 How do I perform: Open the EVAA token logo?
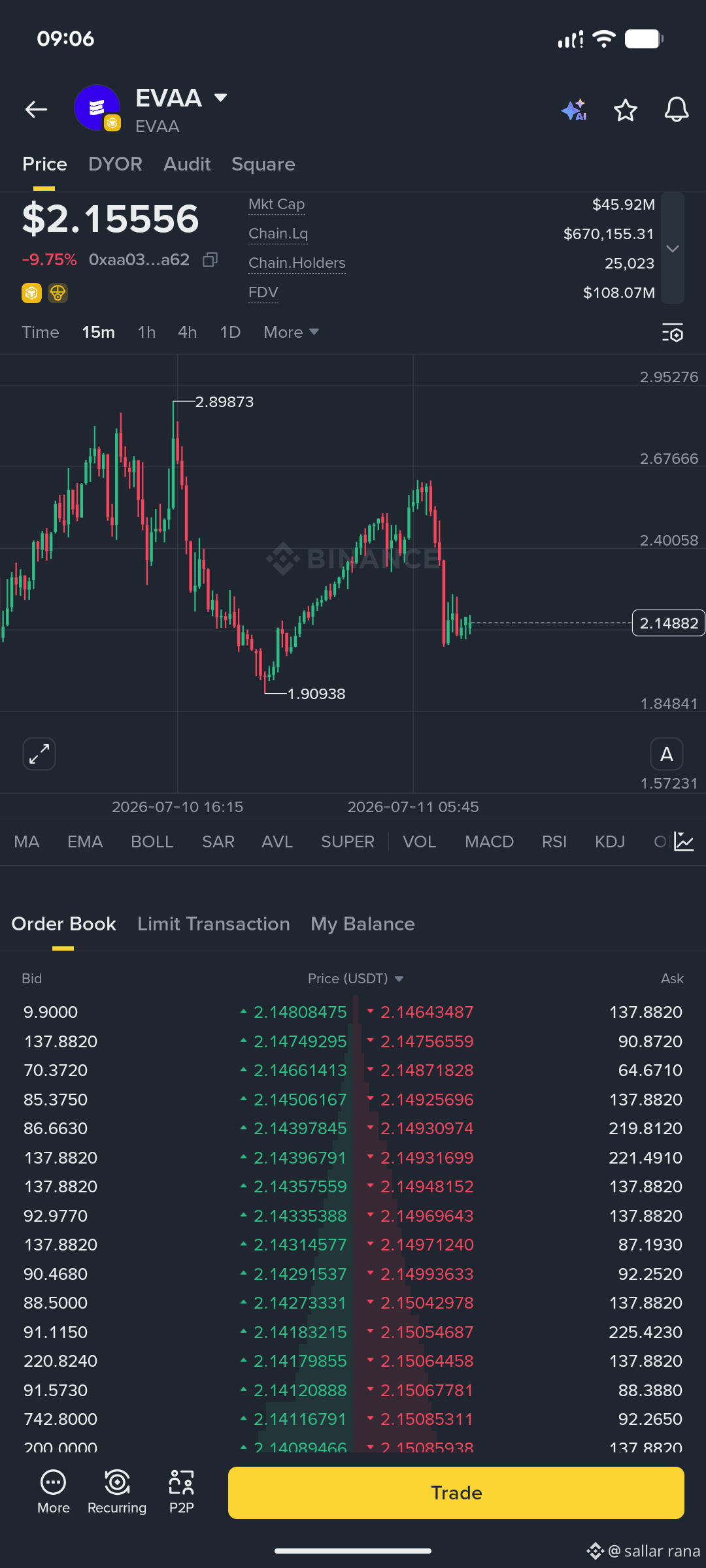coord(97,108)
